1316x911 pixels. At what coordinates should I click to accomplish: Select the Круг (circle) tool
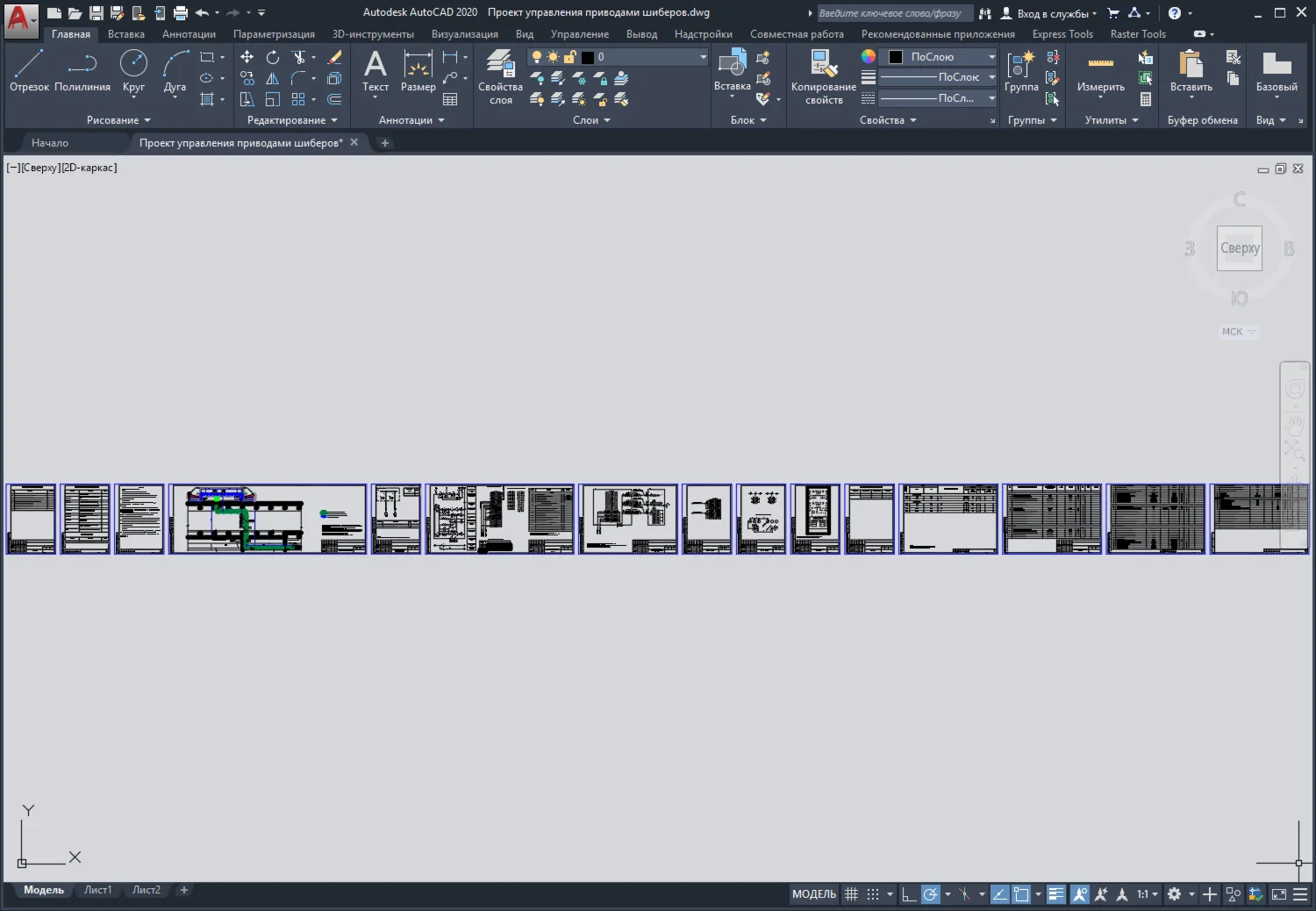tap(133, 71)
